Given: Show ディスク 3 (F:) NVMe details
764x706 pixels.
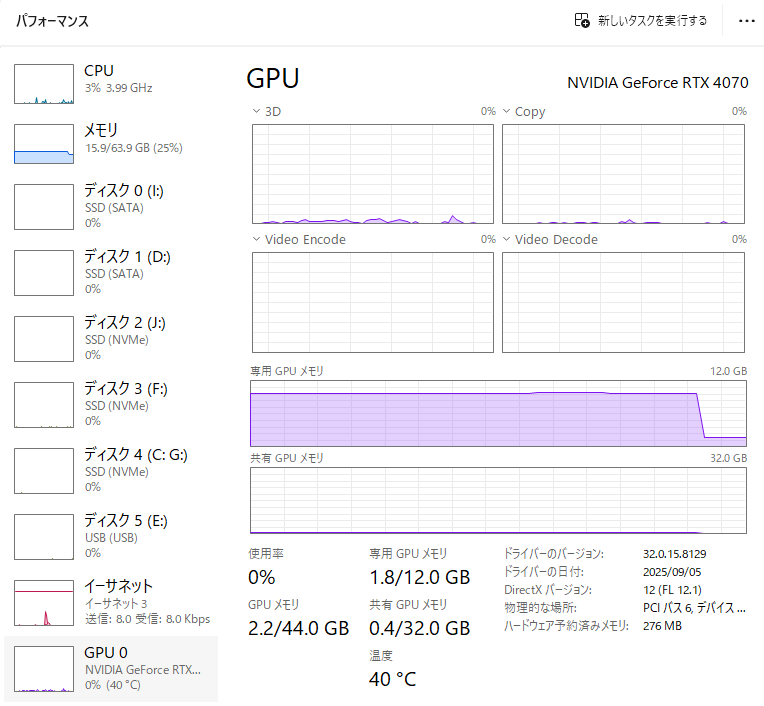Looking at the screenshot, I should click(x=110, y=404).
